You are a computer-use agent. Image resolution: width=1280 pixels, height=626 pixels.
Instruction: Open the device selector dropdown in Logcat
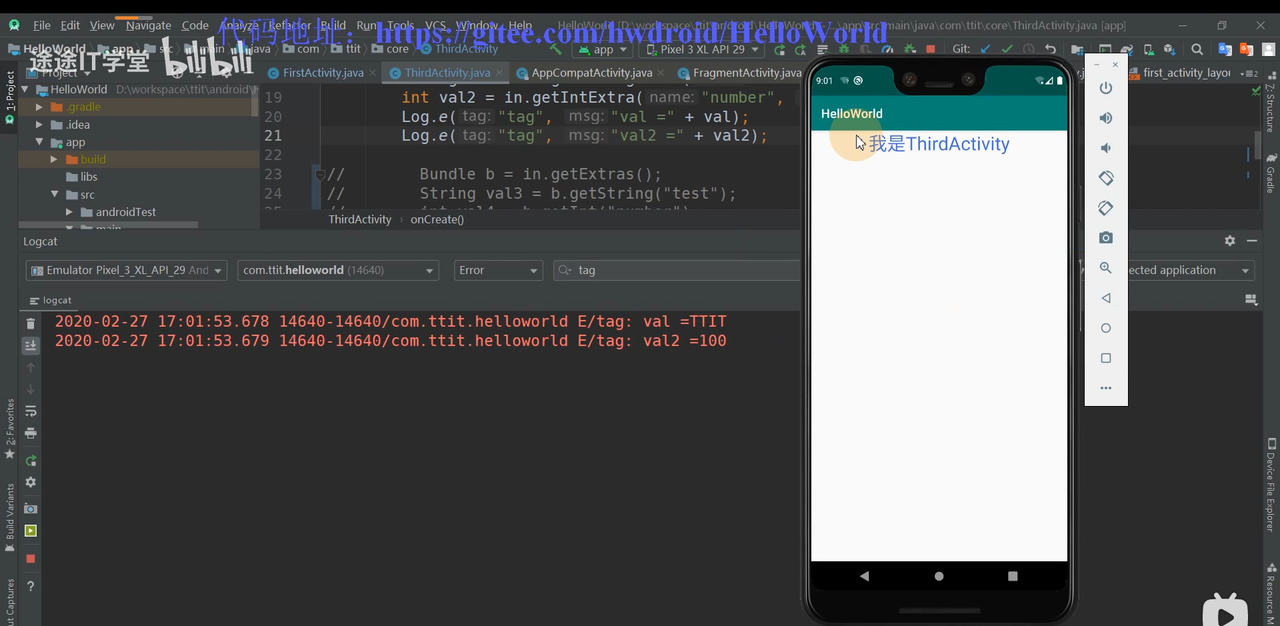pos(127,270)
